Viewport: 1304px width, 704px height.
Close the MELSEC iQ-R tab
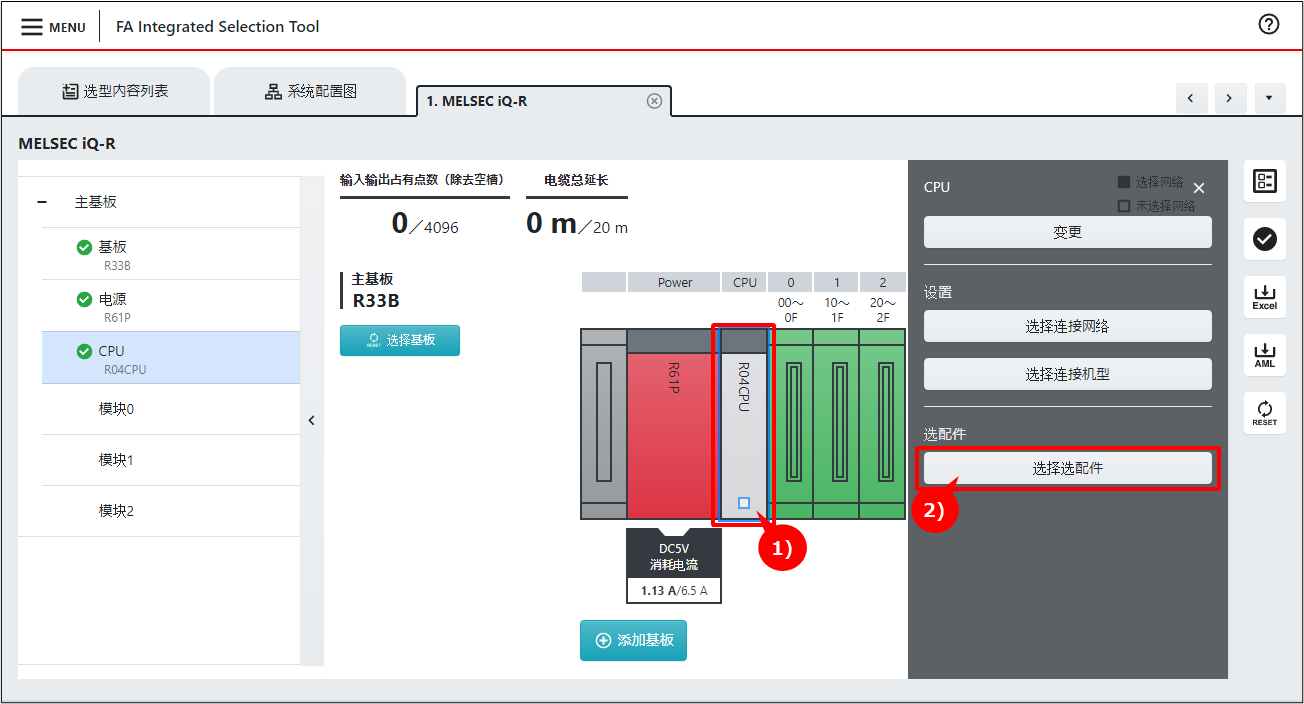[654, 101]
